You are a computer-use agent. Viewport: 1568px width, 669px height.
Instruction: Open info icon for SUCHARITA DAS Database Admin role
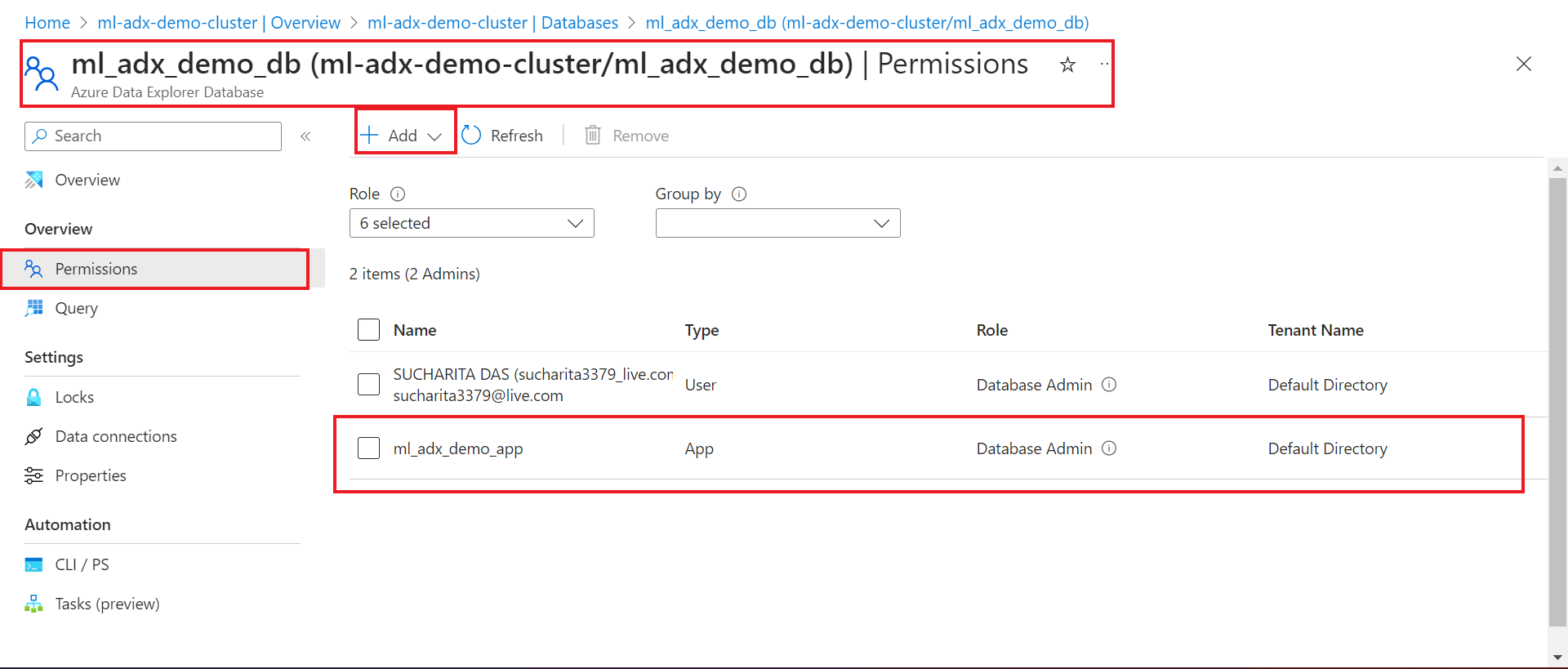[1109, 385]
